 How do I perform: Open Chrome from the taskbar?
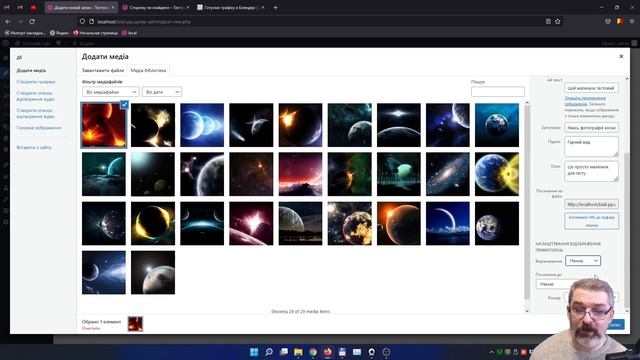313,352
